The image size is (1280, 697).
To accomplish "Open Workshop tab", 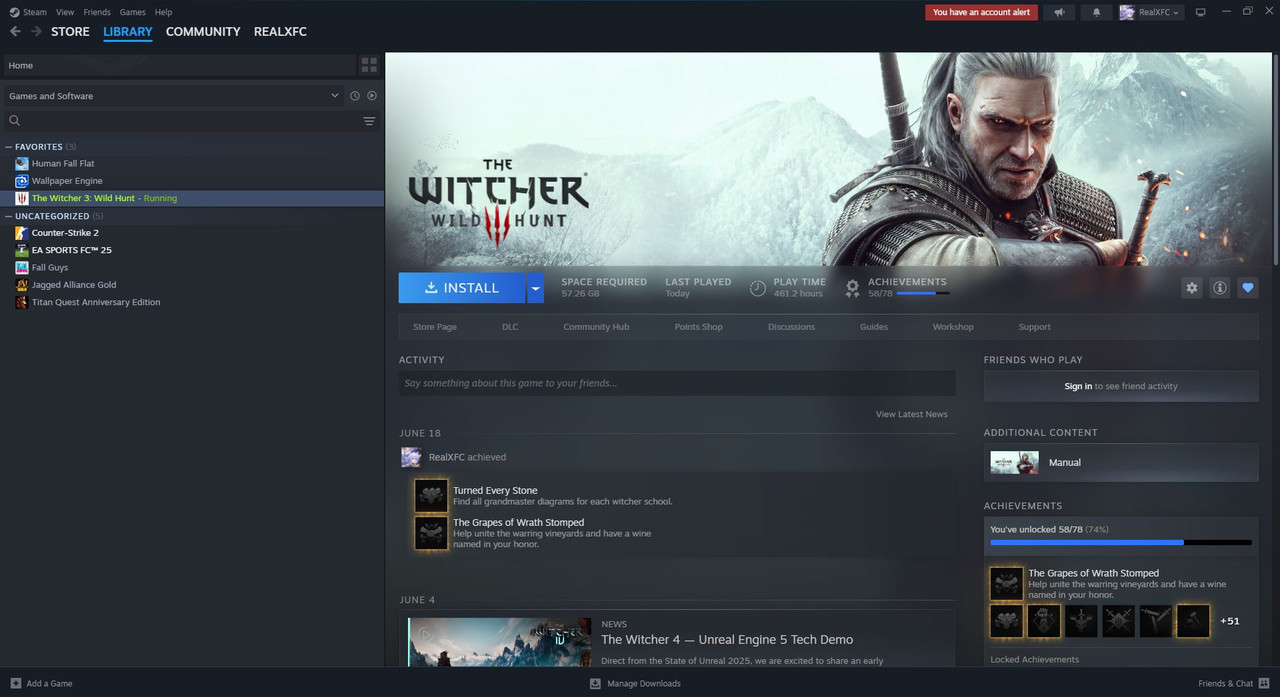I will point(953,327).
